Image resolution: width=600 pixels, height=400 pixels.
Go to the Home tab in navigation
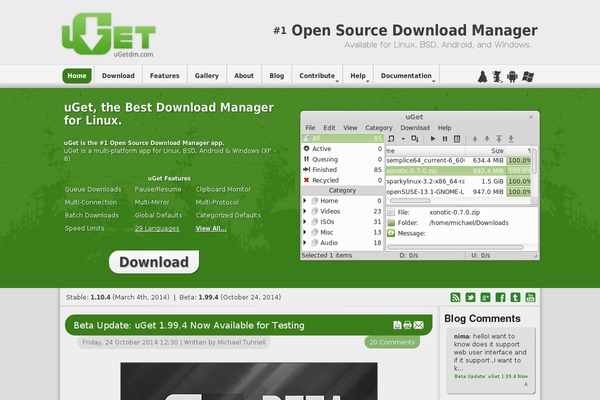click(x=77, y=76)
